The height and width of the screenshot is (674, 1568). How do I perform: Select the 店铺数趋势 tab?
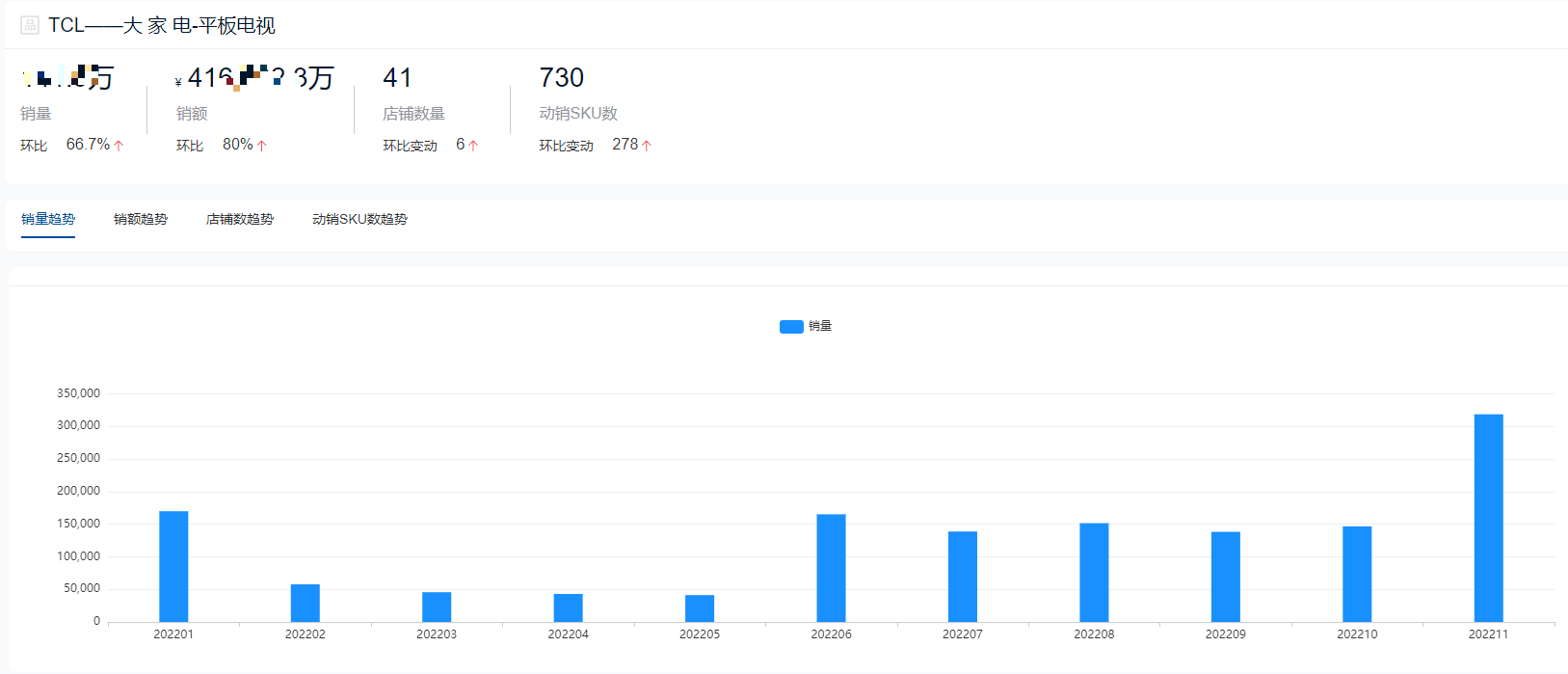click(240, 219)
